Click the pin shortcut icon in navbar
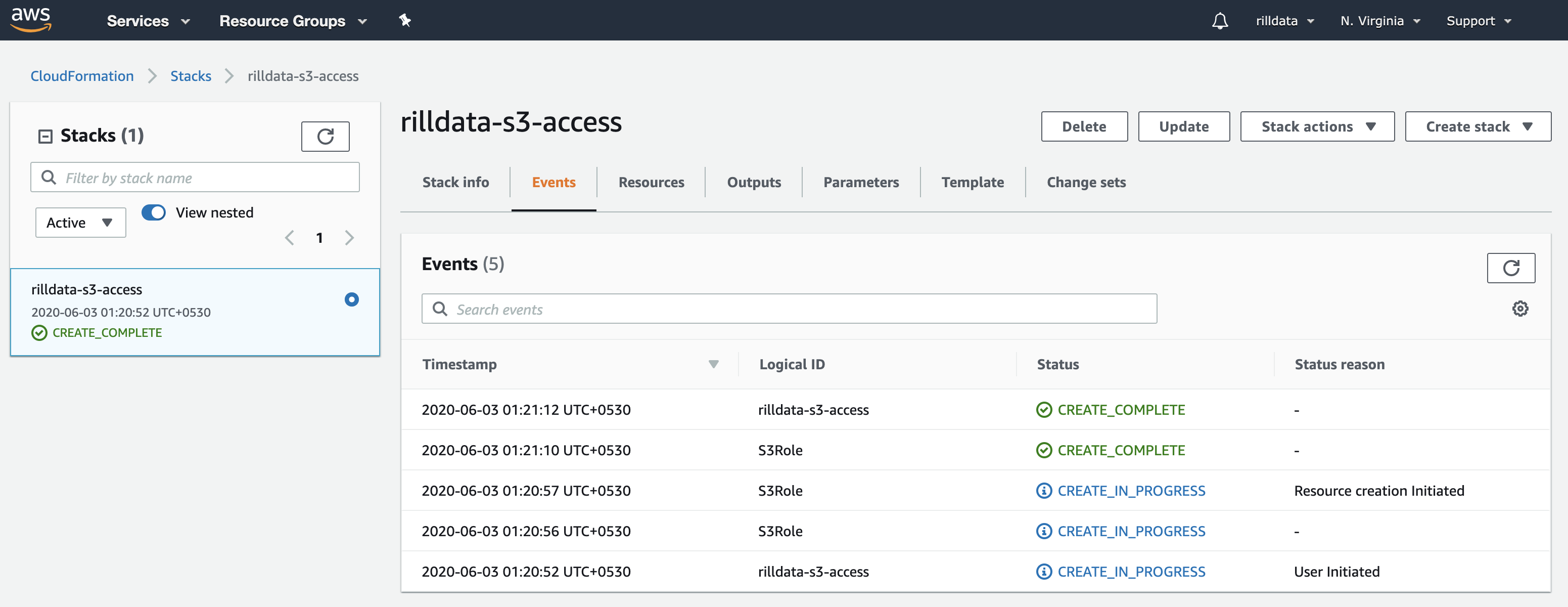Image resolution: width=1568 pixels, height=607 pixels. [x=405, y=21]
